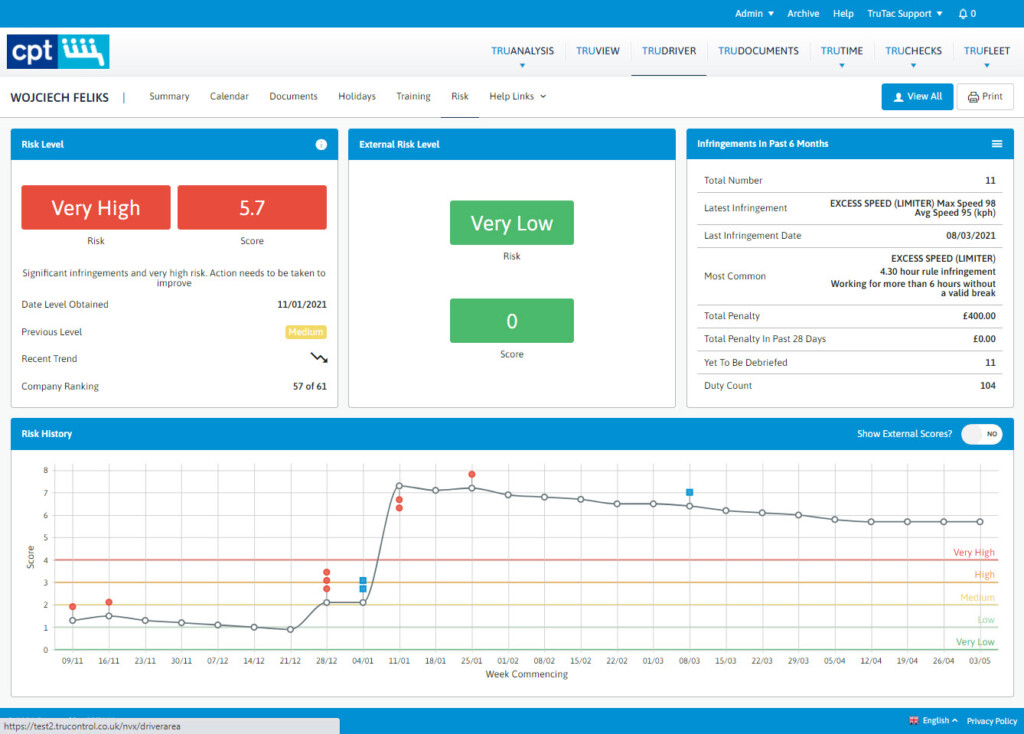Open the Privacy Policy link

992,721
